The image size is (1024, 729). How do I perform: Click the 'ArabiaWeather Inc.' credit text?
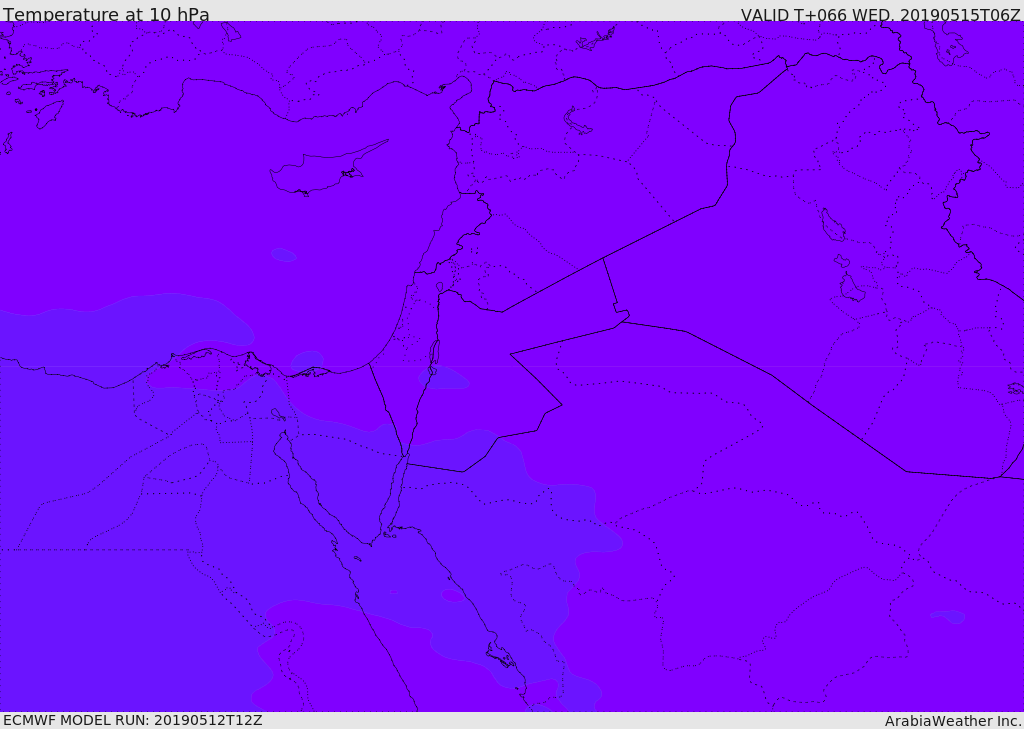[x=953, y=721]
